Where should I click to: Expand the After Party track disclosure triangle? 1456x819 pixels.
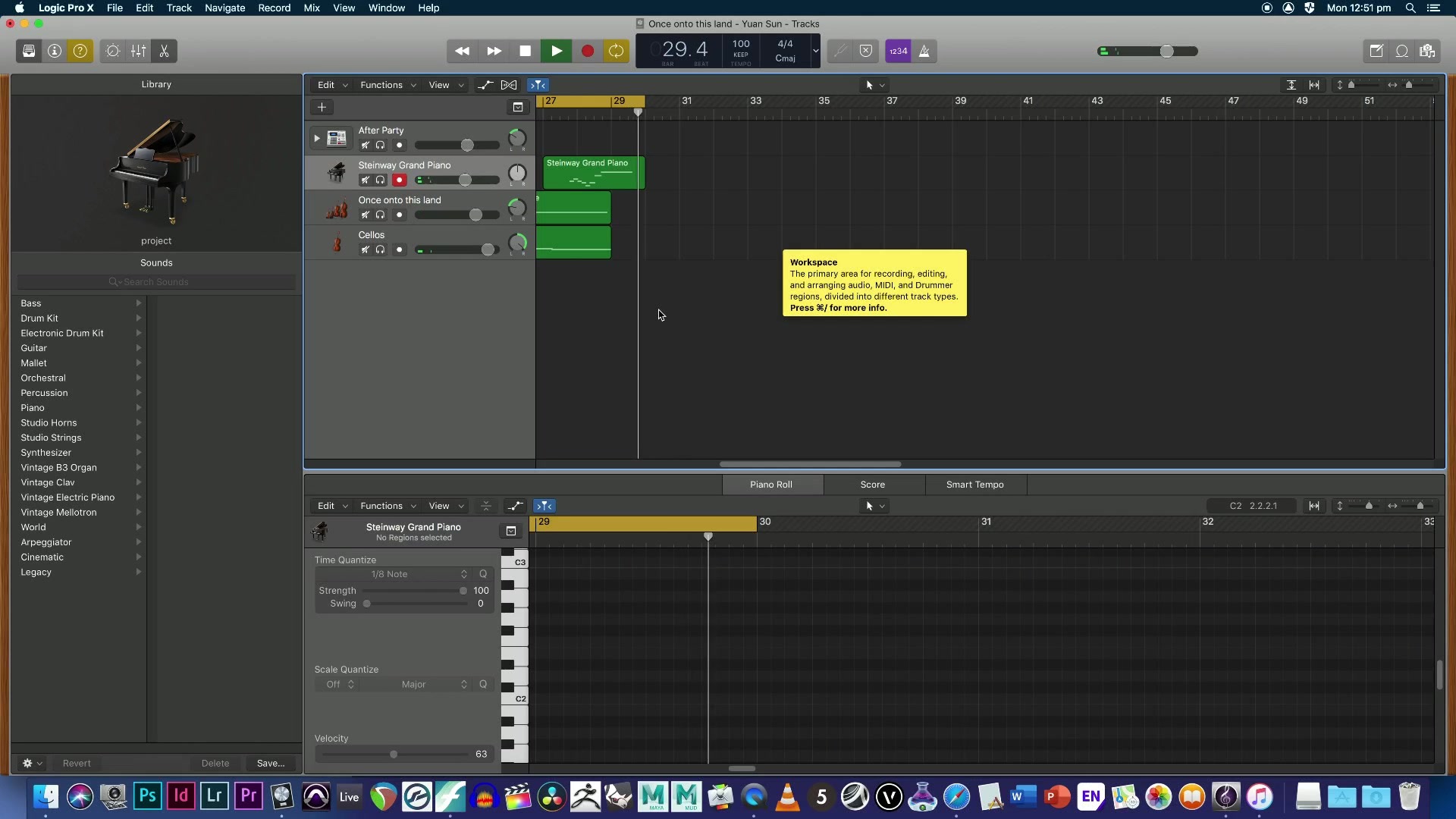tap(317, 138)
